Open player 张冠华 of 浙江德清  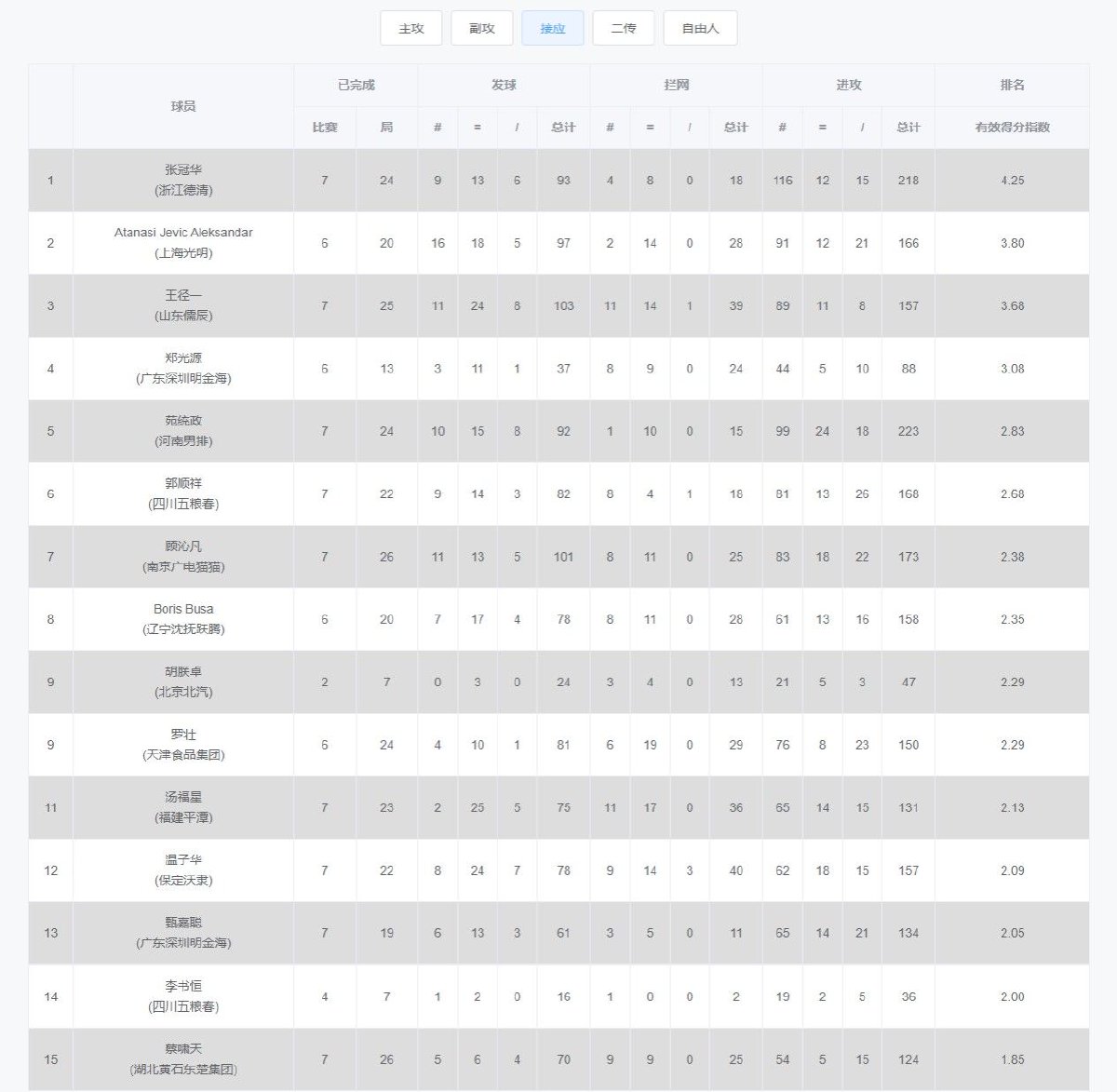point(183,180)
